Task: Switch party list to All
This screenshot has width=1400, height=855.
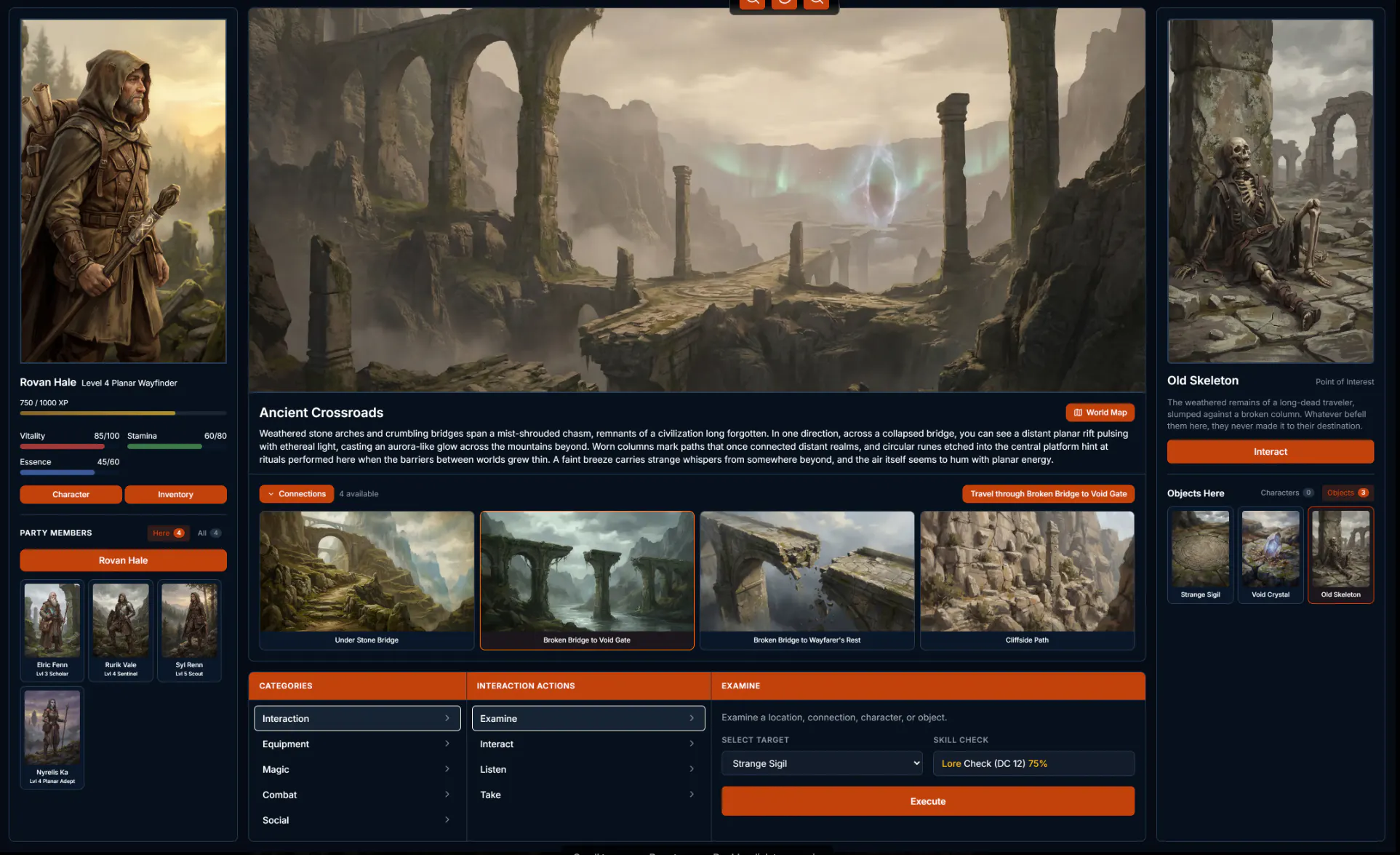Action: click(209, 533)
